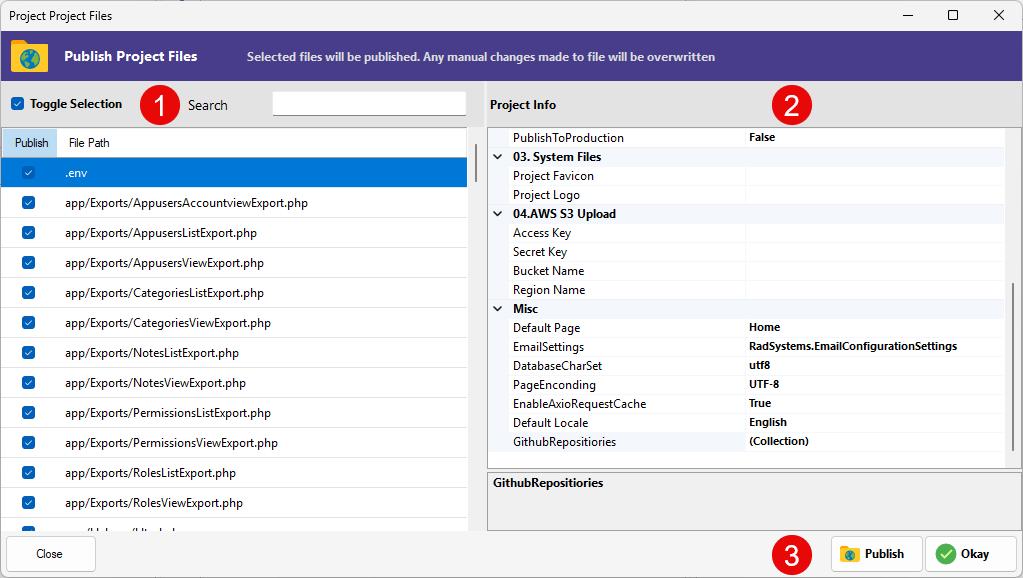This screenshot has width=1023, height=578.
Task: Uncheck AppusersViewExport.php checkbox
Action: pyautogui.click(x=28, y=263)
